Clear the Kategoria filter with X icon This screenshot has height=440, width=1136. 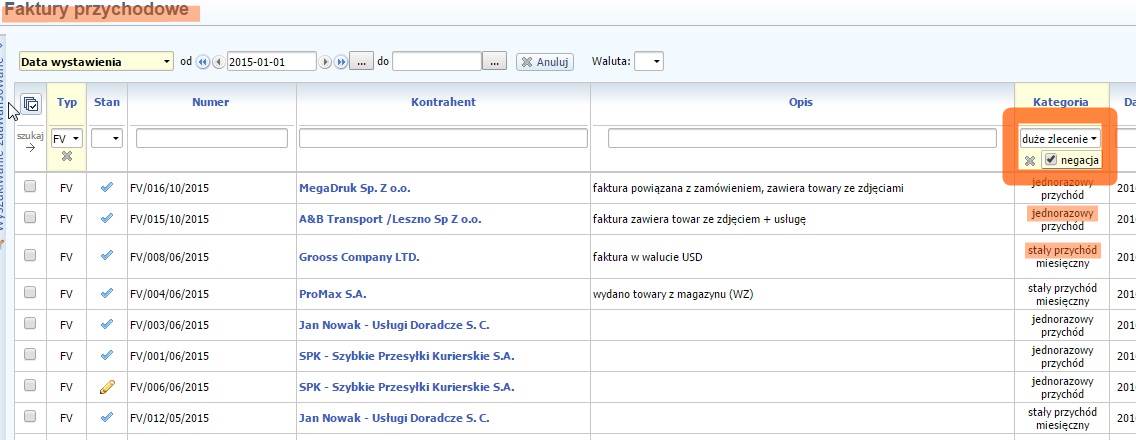pyautogui.click(x=1029, y=160)
